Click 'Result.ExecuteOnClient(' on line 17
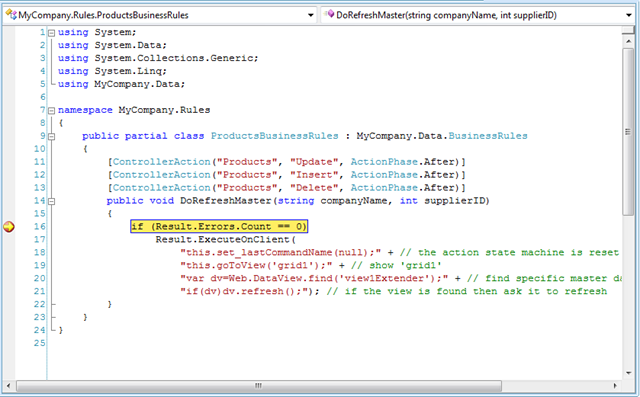The height and width of the screenshot is (397, 640). pos(226,240)
